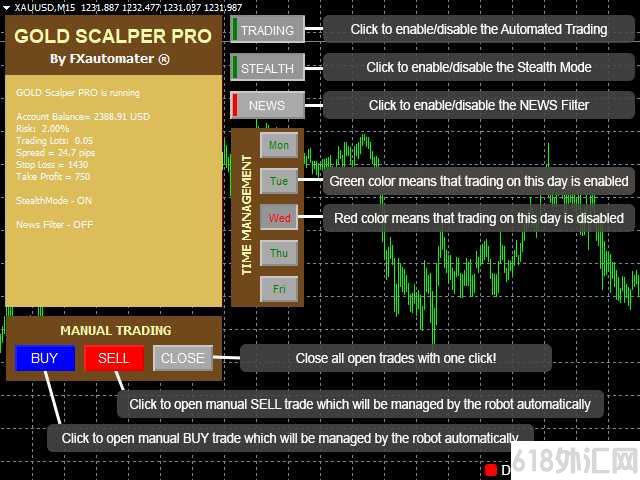This screenshot has width=640, height=480.
Task: Click the Account Balance= 2388.91 USD line
Action: click(x=83, y=116)
